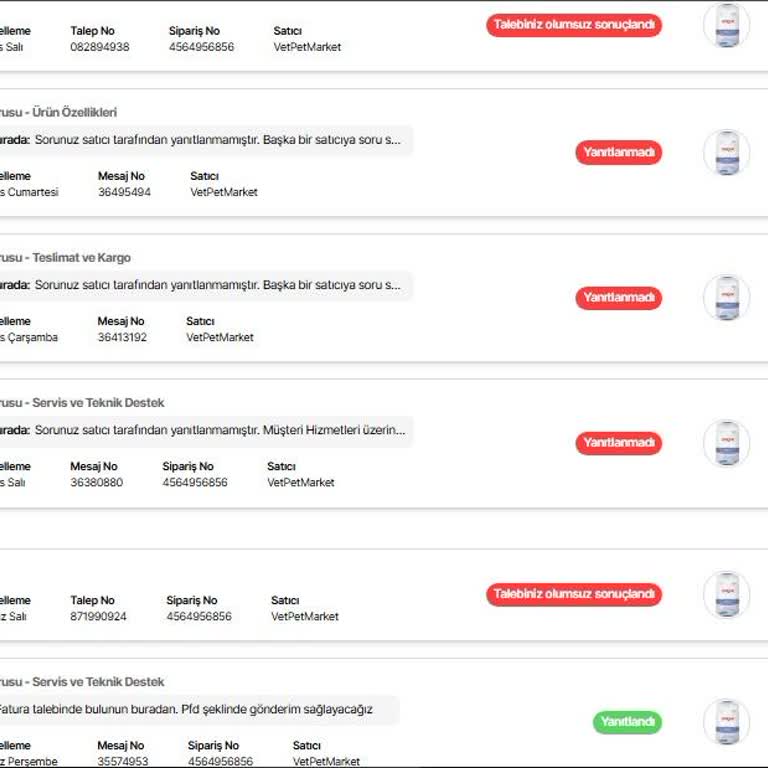Click order number beside request 871990924
The height and width of the screenshot is (768, 768).
pyautogui.click(x=199, y=617)
